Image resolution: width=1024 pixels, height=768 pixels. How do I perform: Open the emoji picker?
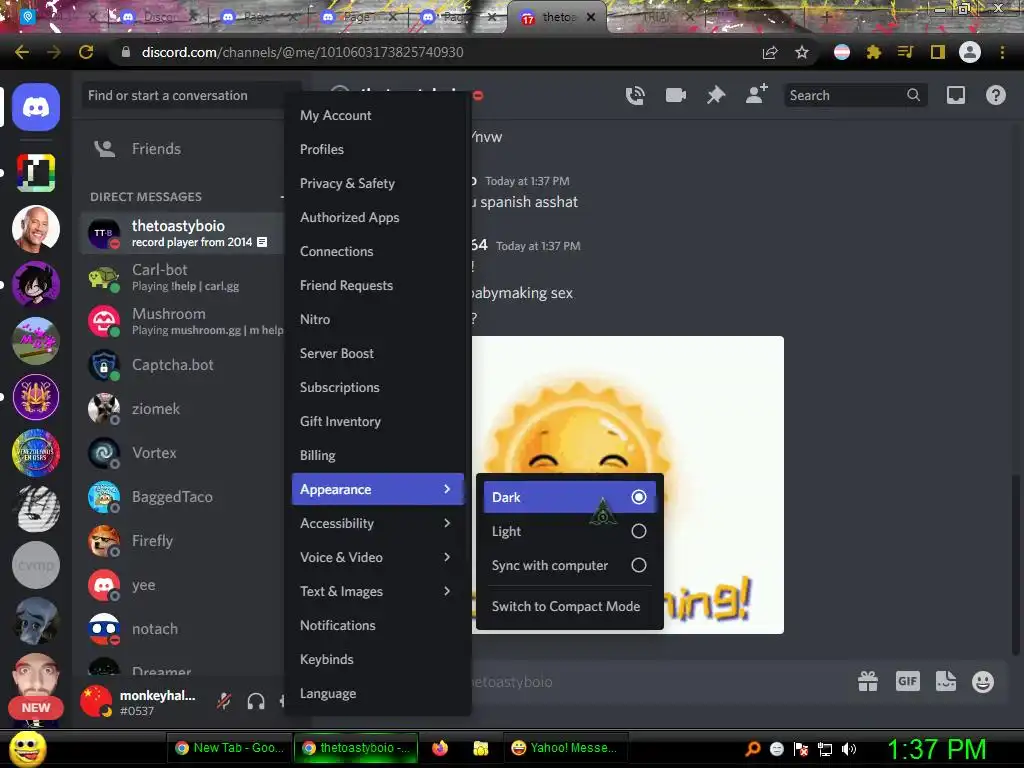tap(983, 681)
